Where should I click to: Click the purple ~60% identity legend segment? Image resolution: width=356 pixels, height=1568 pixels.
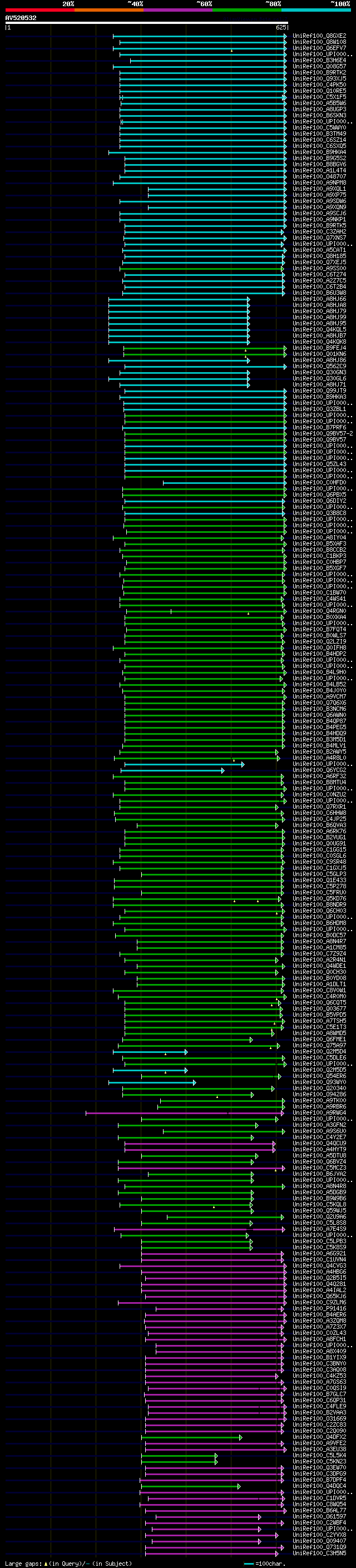coord(177,10)
